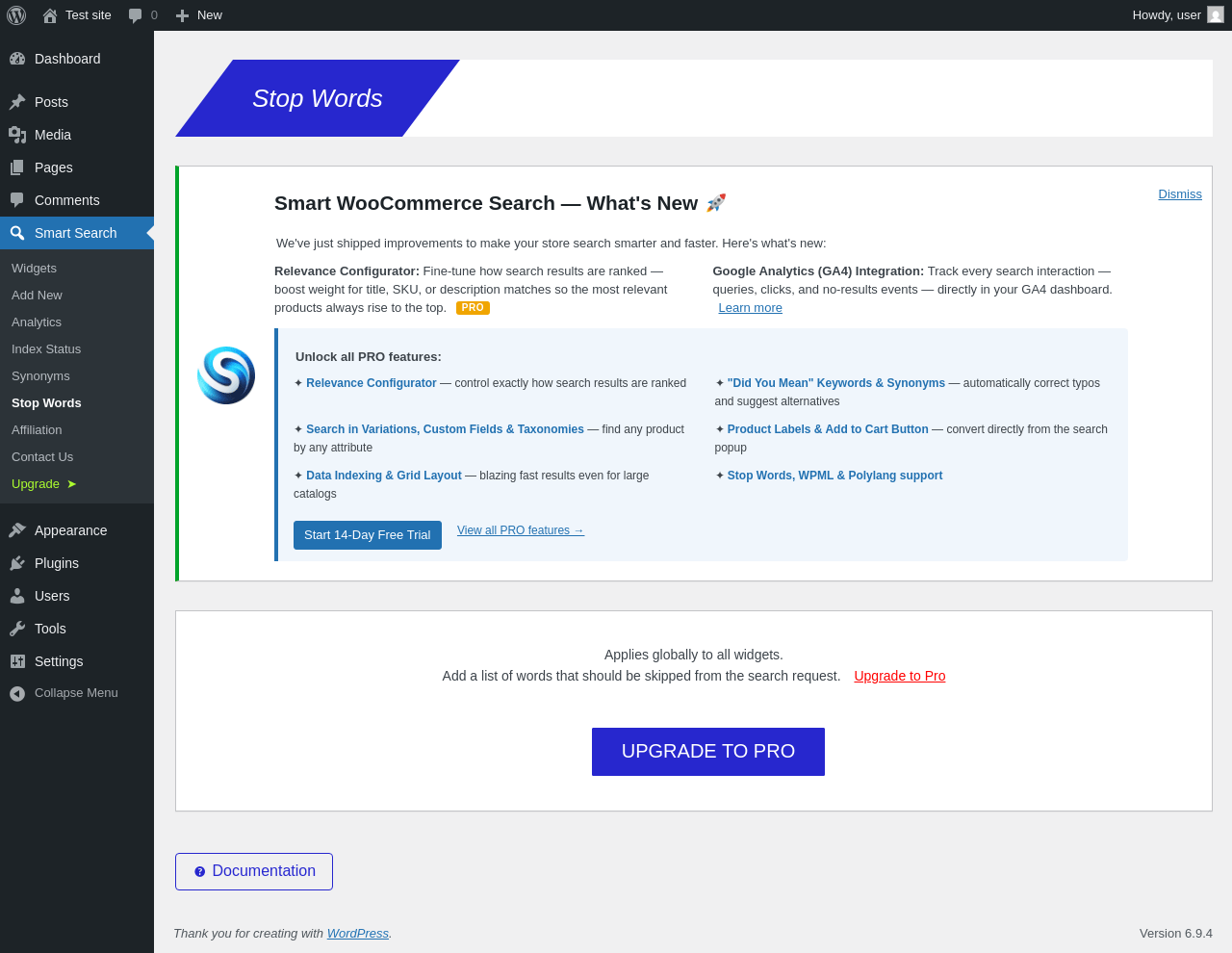Click the Smart Search swirl logo

coord(226,375)
